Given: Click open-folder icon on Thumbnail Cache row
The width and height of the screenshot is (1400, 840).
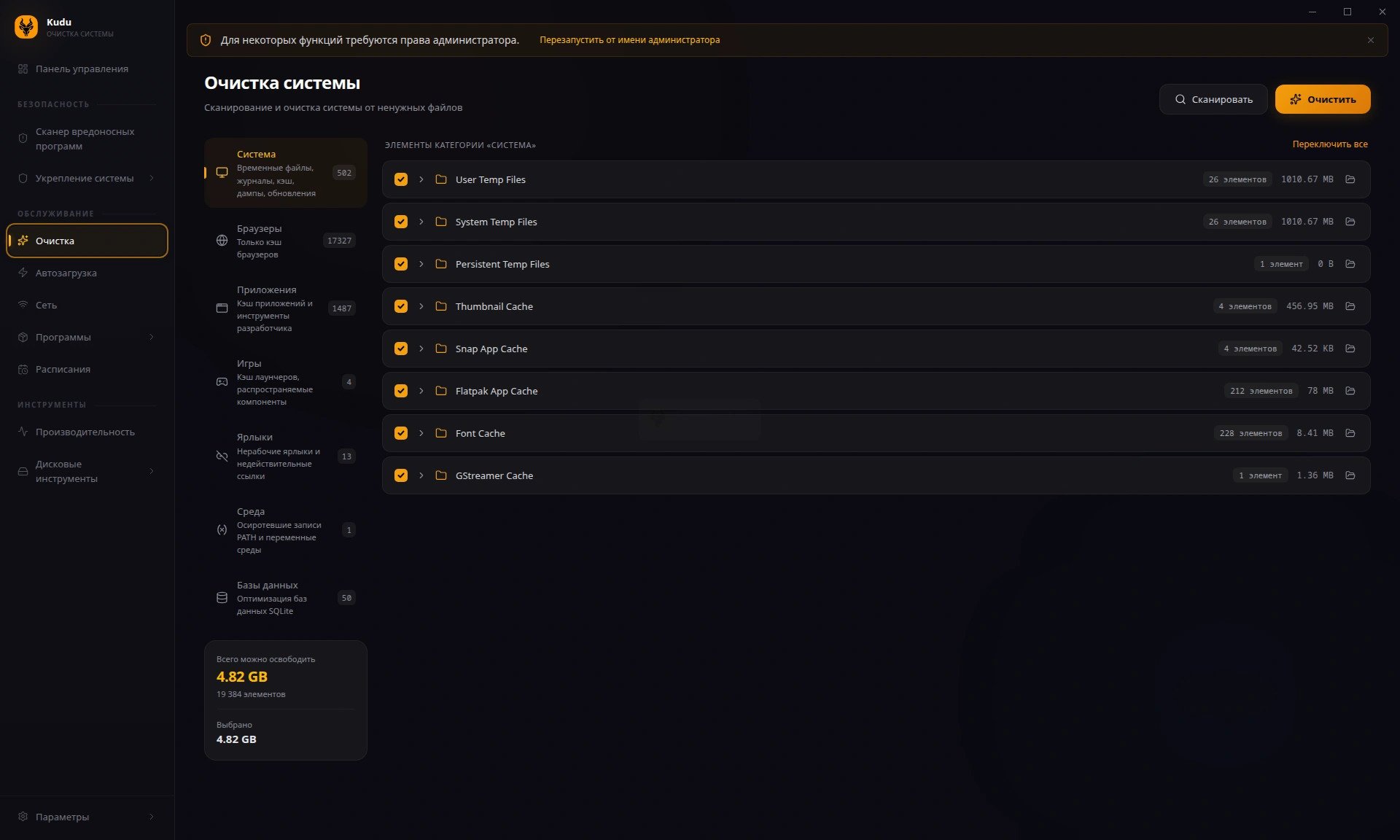Looking at the screenshot, I should point(1350,306).
